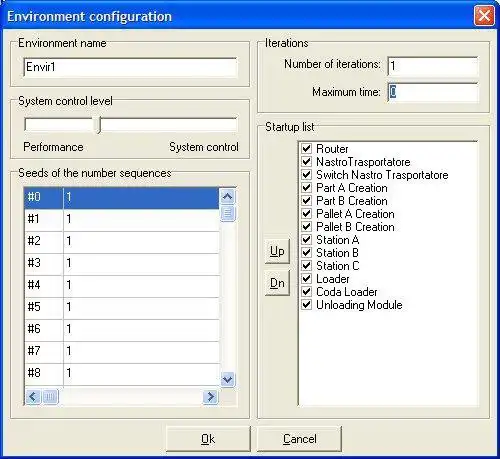Select seed row #8

122,374
